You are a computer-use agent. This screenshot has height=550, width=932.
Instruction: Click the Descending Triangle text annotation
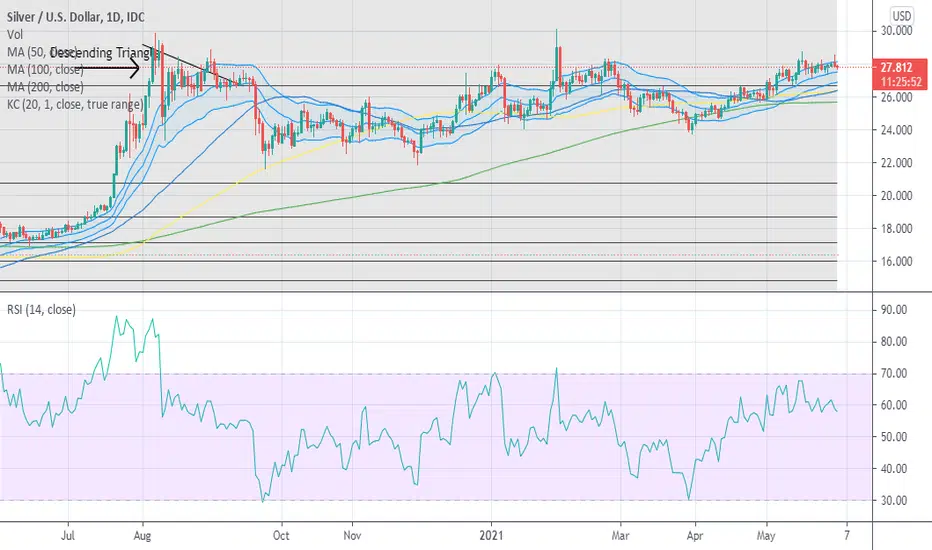tap(106, 53)
